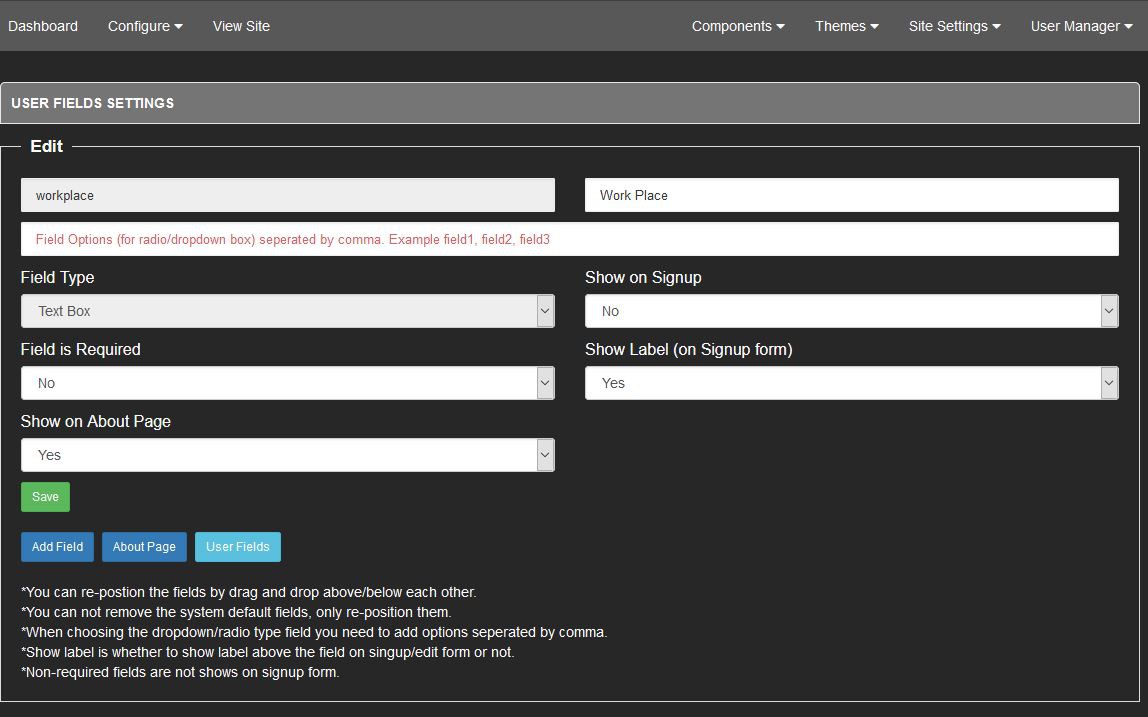Click the workplace field name input
Screen dimensions: 1148x717
288,195
